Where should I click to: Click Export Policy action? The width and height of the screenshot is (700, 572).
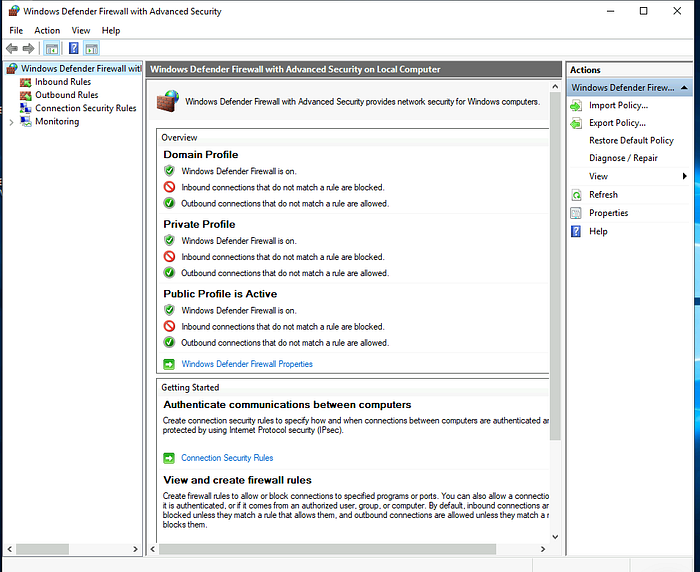pos(617,123)
